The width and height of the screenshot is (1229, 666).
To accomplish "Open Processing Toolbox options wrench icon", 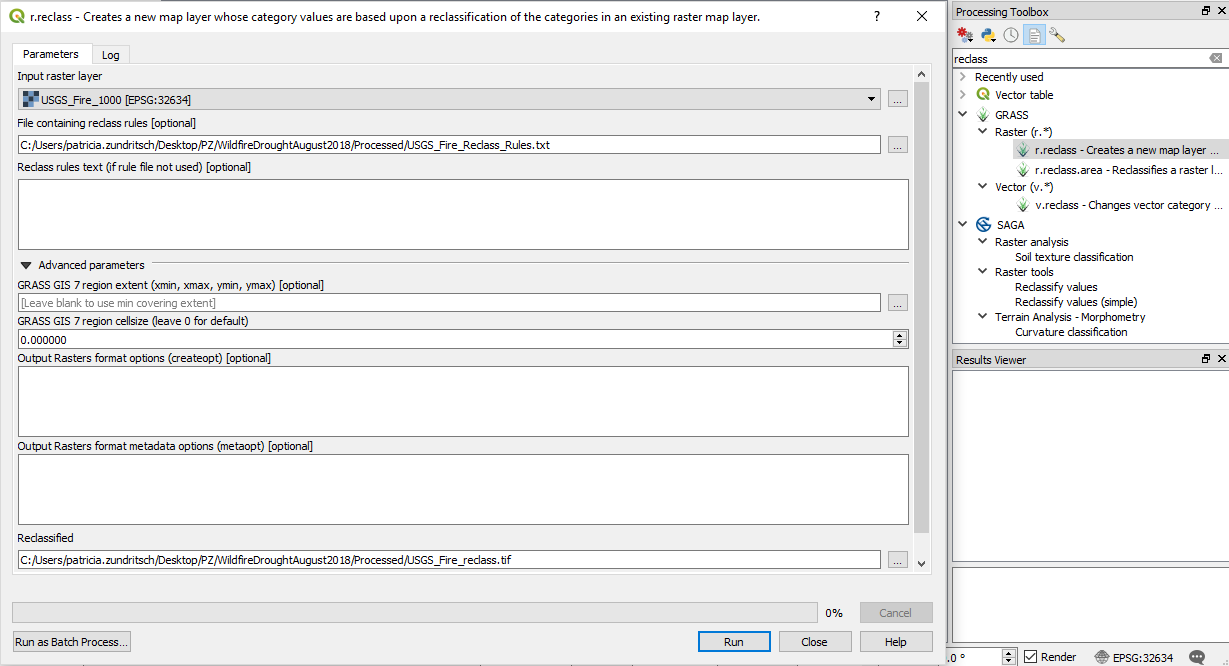I will (x=1056, y=34).
